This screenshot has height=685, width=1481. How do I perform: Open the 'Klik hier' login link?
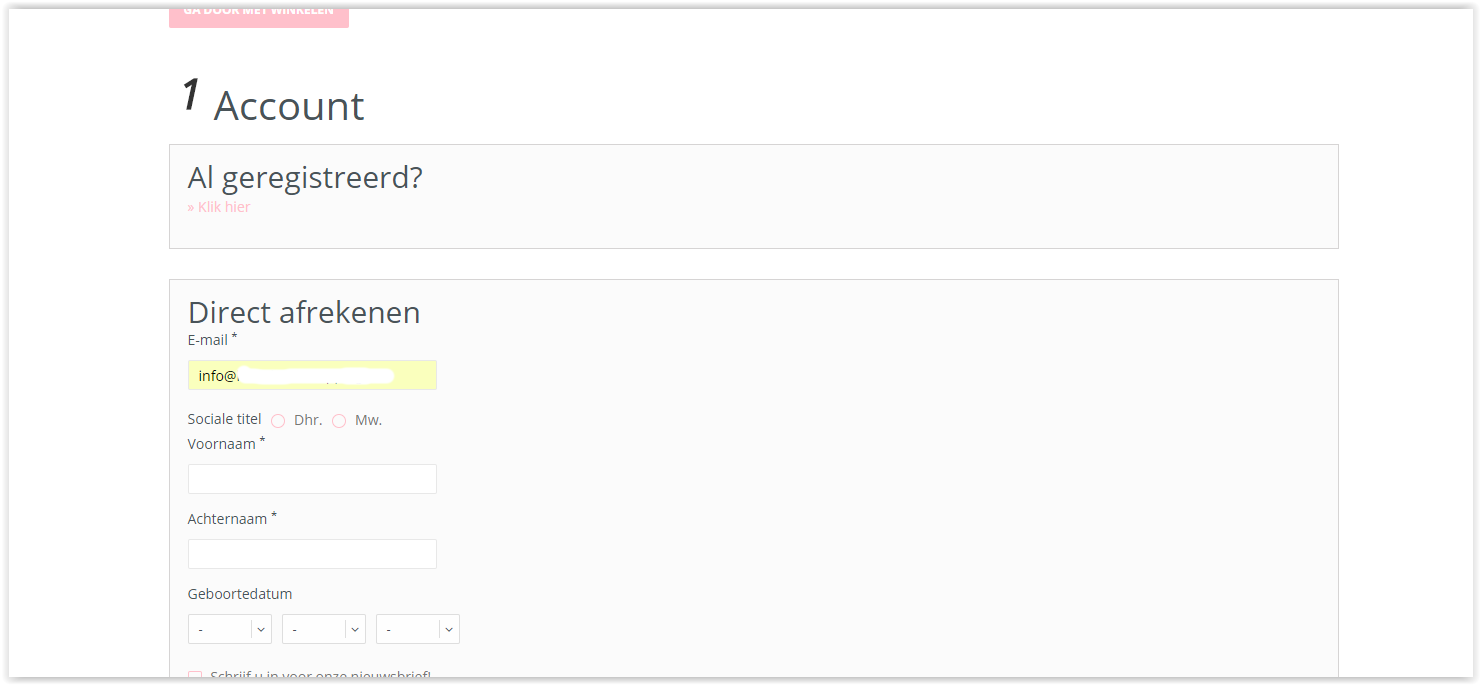219,207
